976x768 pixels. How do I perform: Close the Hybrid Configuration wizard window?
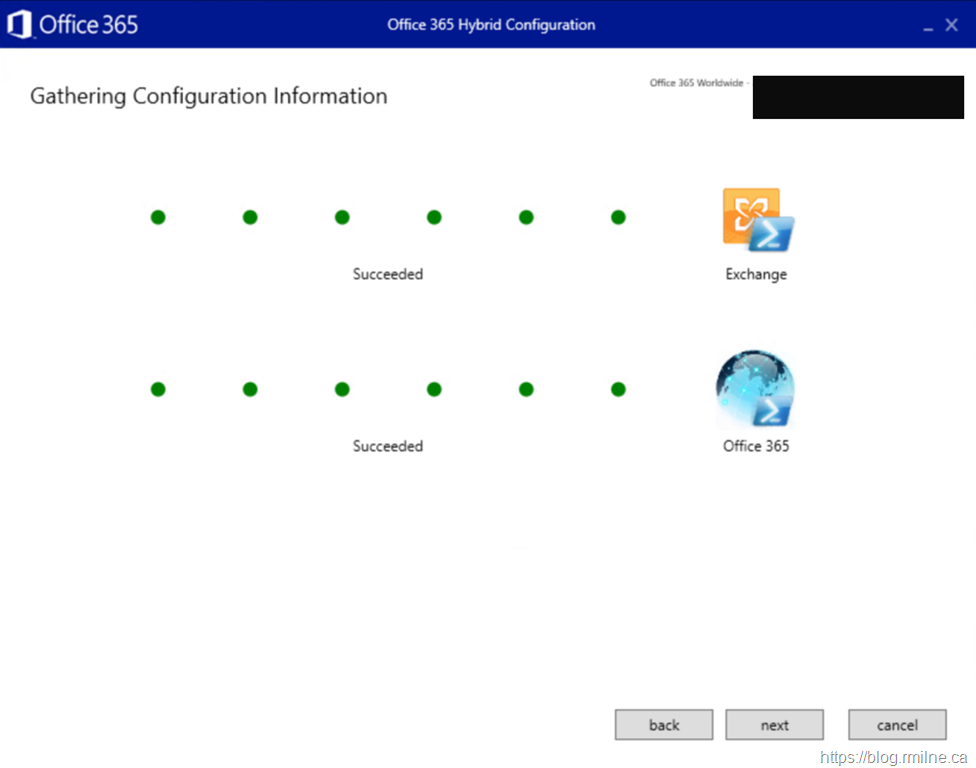tap(952, 25)
